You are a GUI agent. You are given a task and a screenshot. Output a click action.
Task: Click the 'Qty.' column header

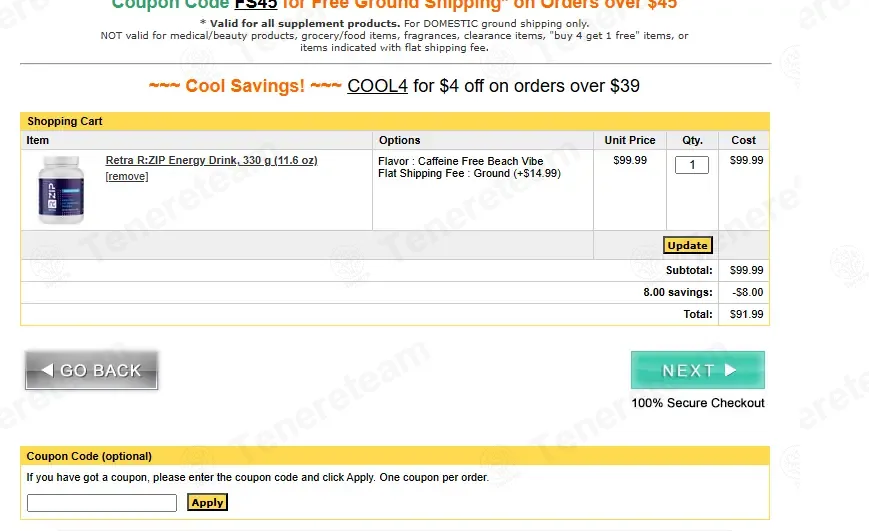pyautogui.click(x=692, y=140)
